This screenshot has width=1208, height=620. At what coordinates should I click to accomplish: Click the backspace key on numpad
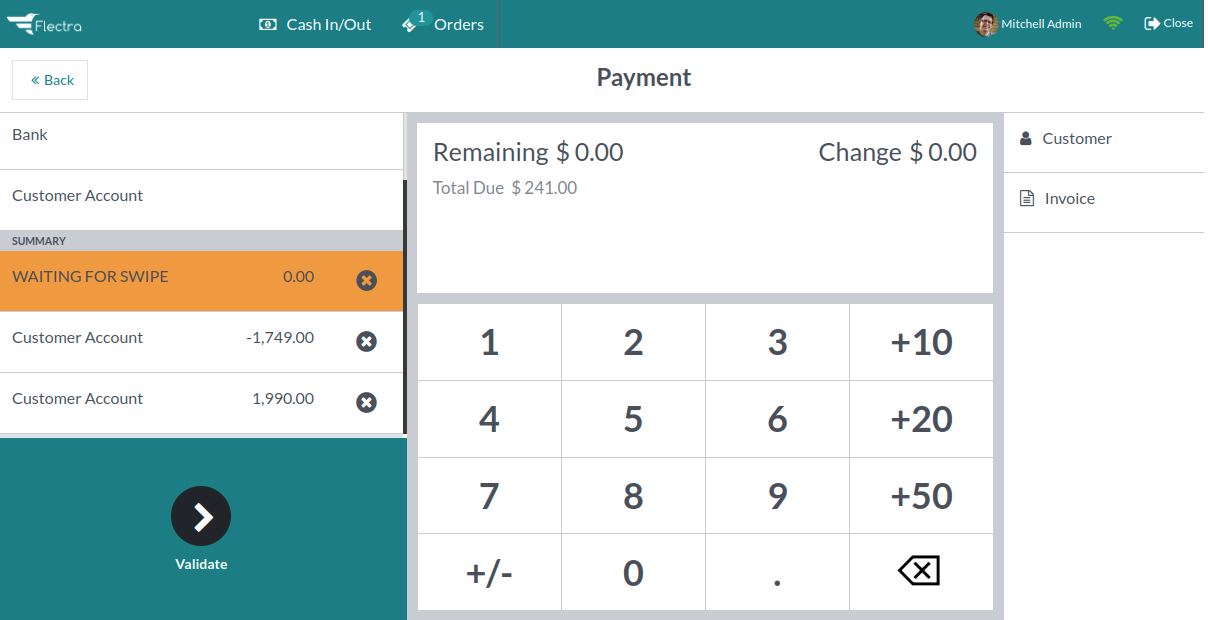click(x=921, y=572)
